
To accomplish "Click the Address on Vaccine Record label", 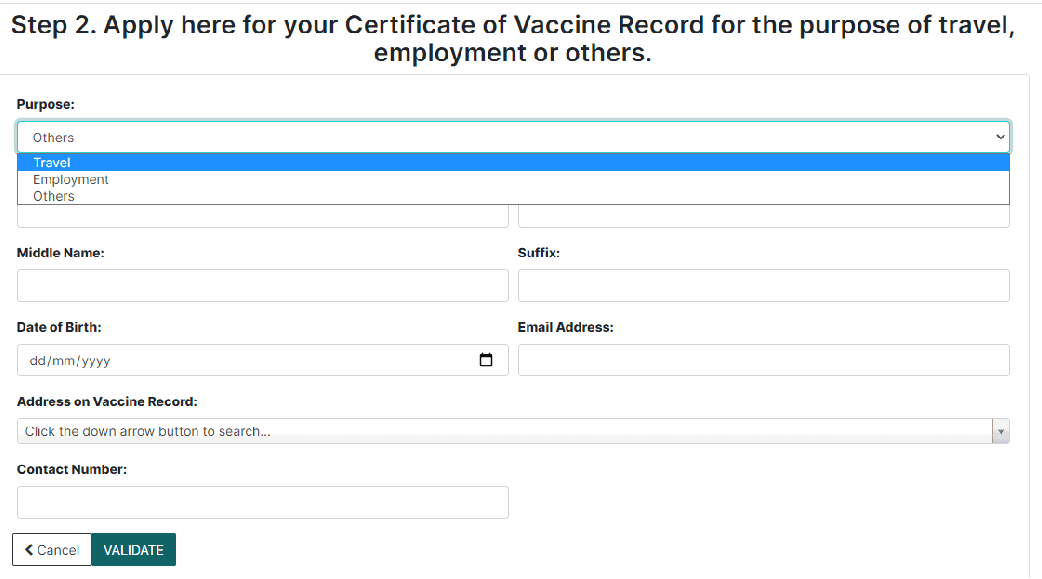I will (x=107, y=401).
